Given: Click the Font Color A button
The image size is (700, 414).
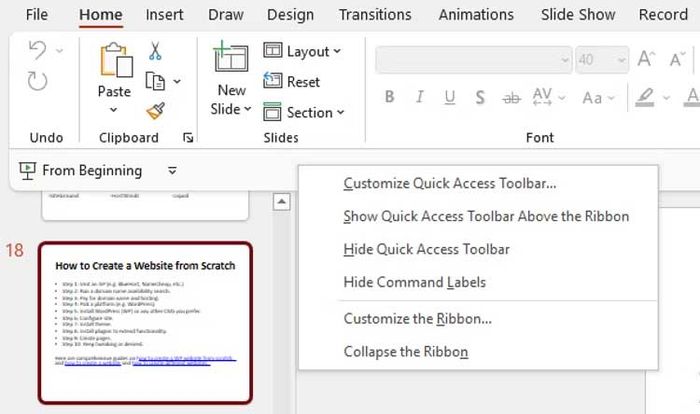Looking at the screenshot, I should (x=692, y=97).
